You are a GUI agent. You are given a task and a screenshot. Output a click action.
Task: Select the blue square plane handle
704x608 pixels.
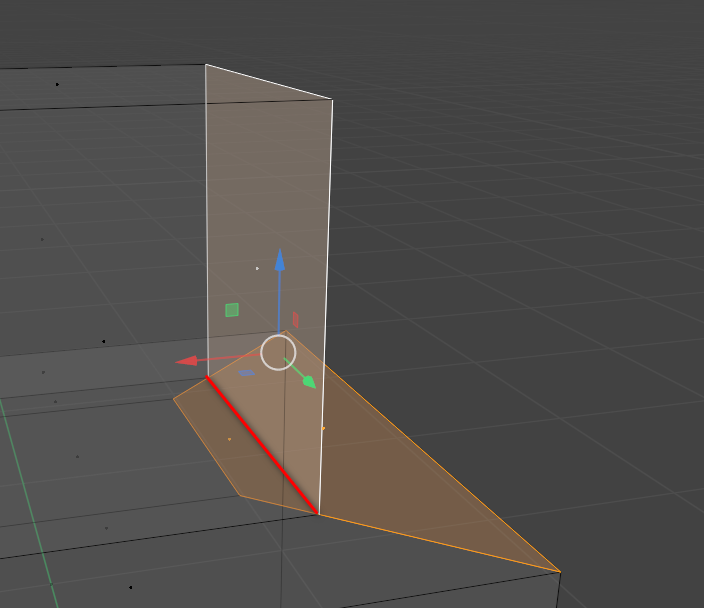point(246,373)
